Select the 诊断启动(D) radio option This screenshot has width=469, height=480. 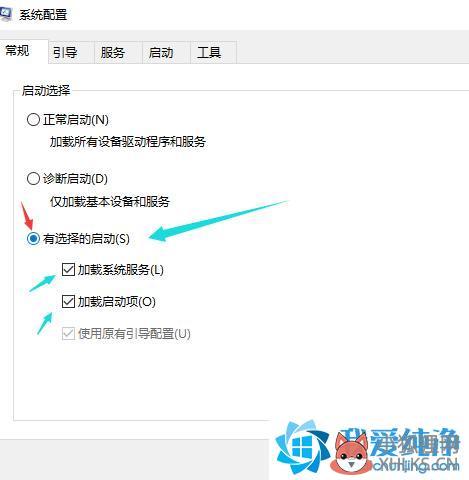(x=33, y=179)
